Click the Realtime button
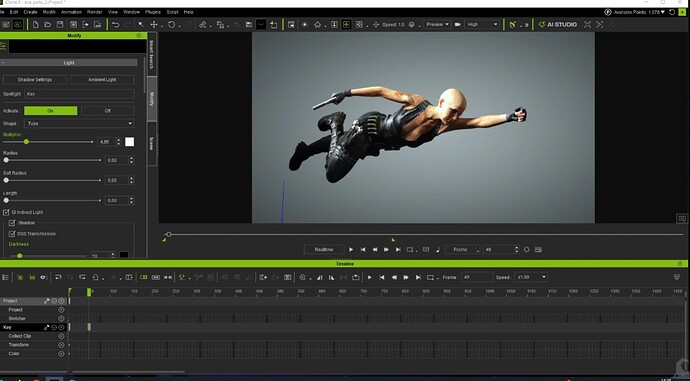The image size is (690, 381). pyautogui.click(x=324, y=249)
